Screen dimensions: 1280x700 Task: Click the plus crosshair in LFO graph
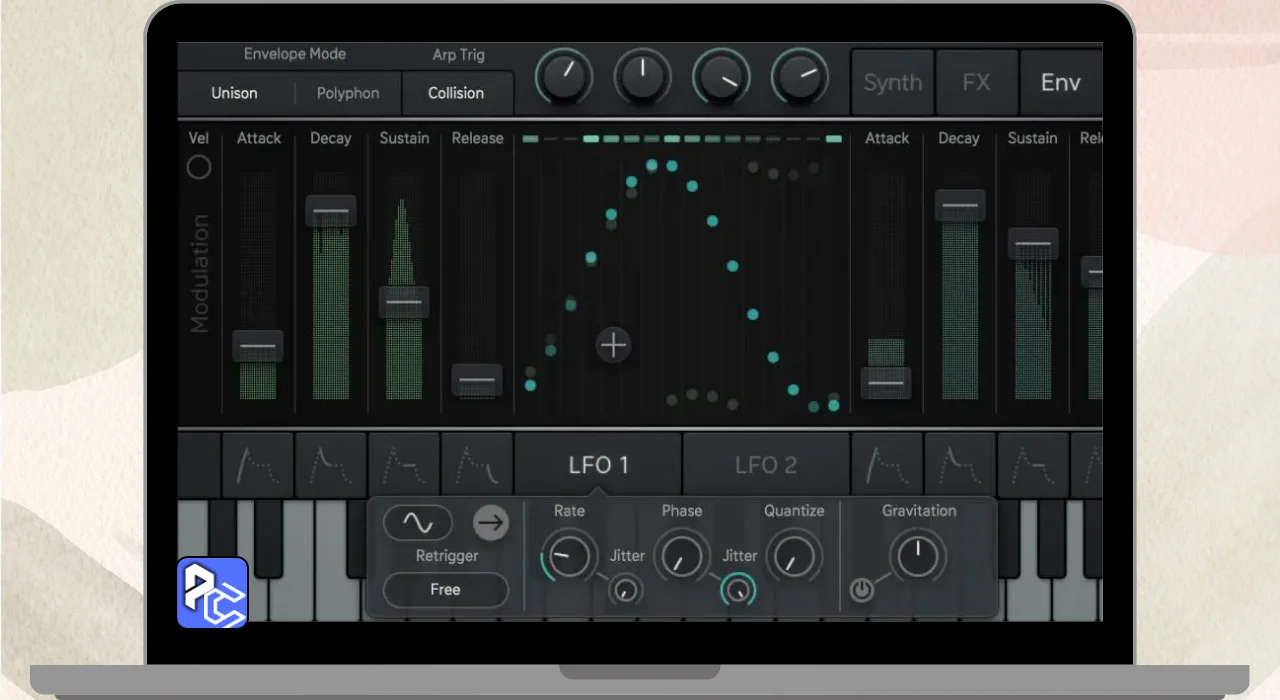(613, 346)
